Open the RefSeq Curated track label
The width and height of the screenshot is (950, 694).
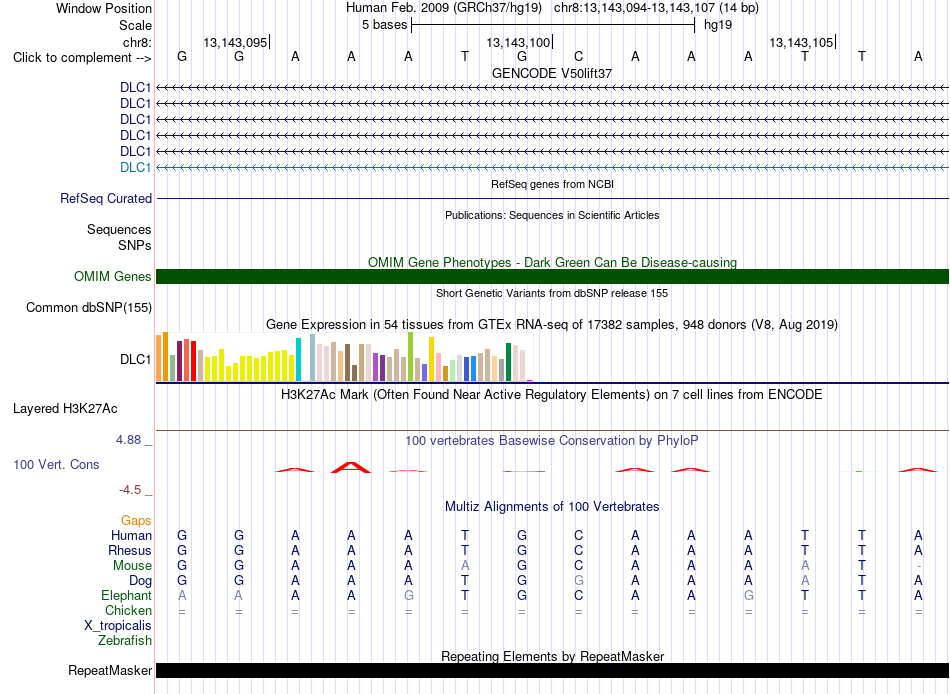pos(106,198)
